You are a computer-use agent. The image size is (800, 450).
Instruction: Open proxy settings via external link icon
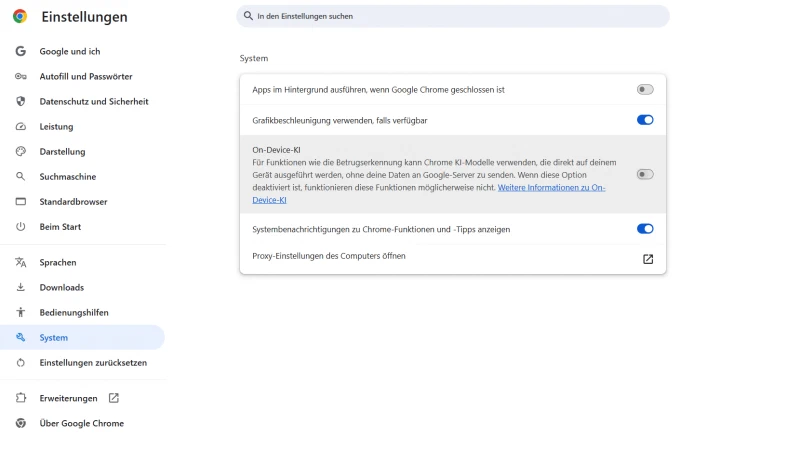click(x=648, y=259)
